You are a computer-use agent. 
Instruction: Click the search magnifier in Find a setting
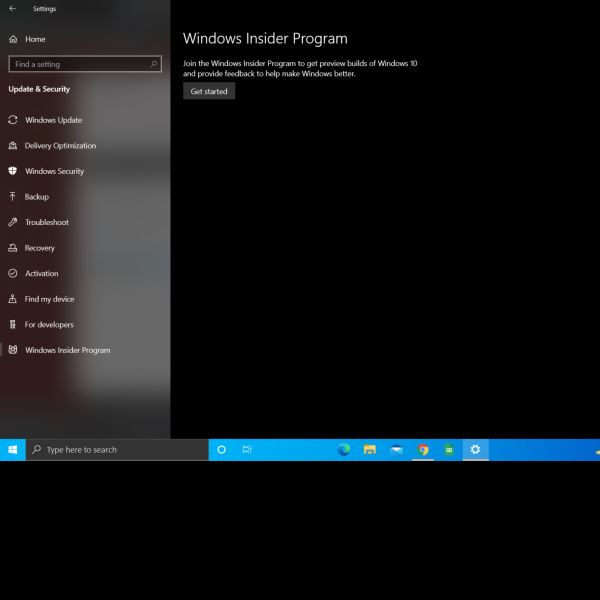pyautogui.click(x=154, y=64)
